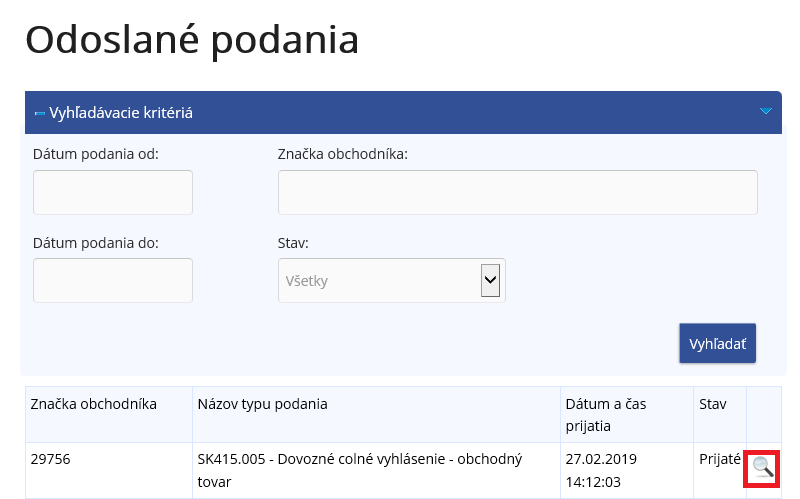
Task: Open the Stav dropdown showing Všetky
Action: click(x=391, y=281)
